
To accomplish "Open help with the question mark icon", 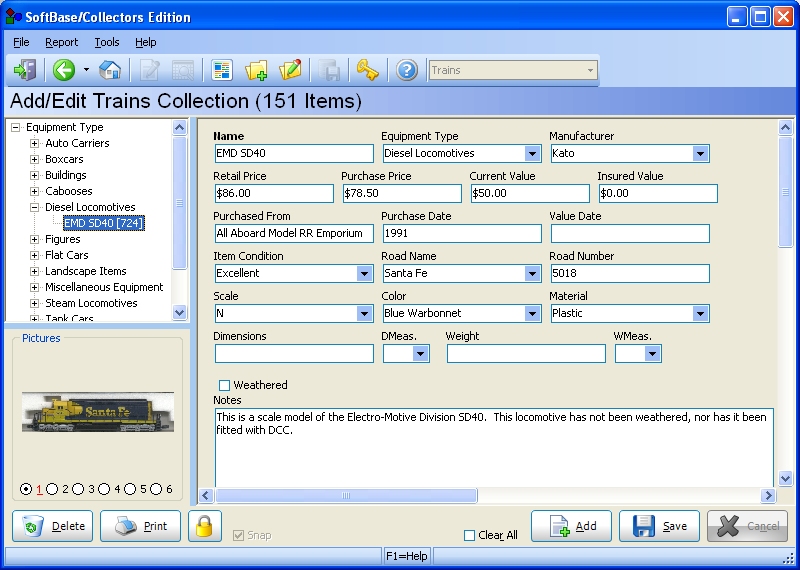I will point(407,70).
